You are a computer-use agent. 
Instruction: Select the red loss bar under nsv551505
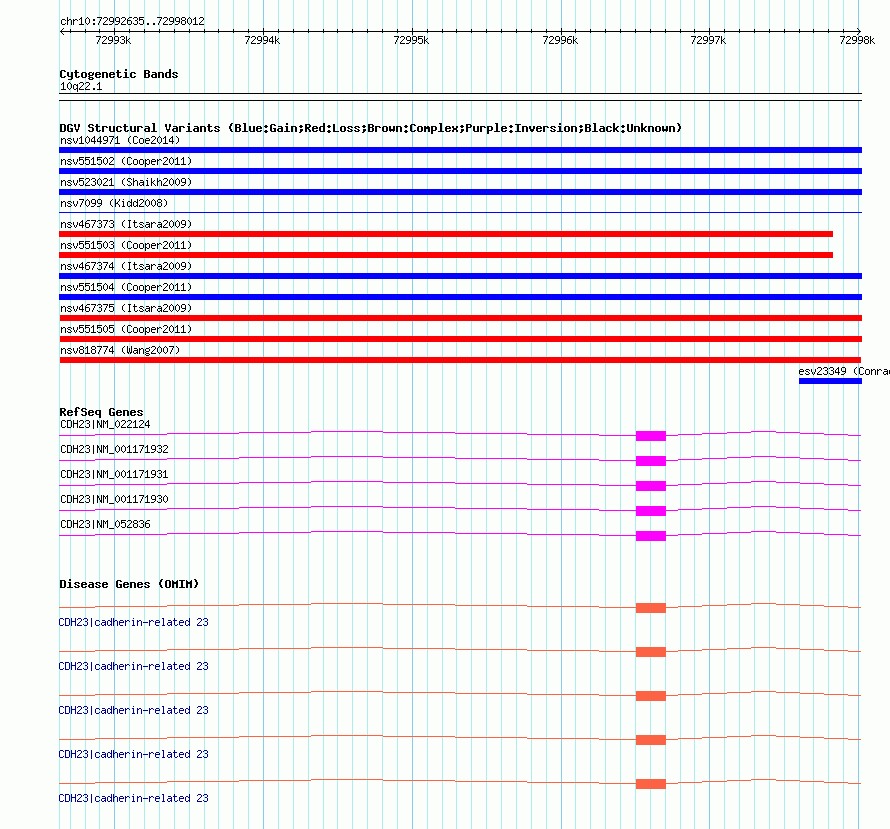point(460,339)
